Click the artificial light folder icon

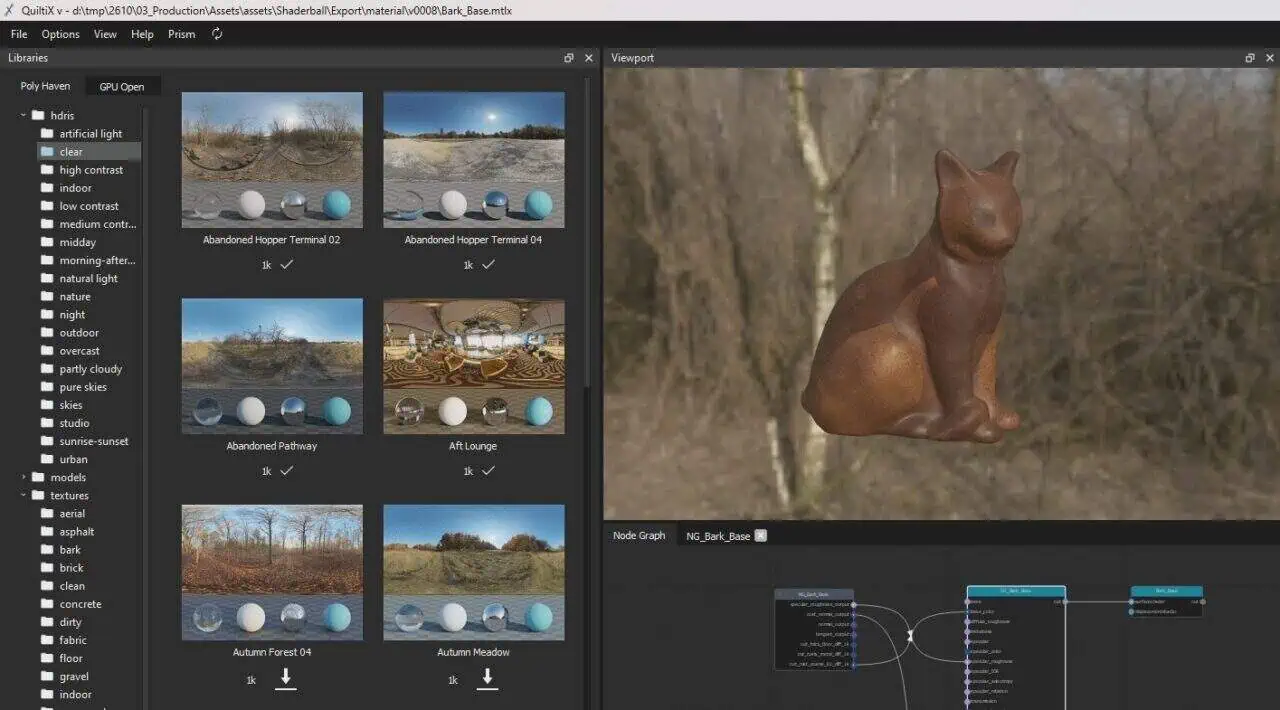tap(47, 133)
